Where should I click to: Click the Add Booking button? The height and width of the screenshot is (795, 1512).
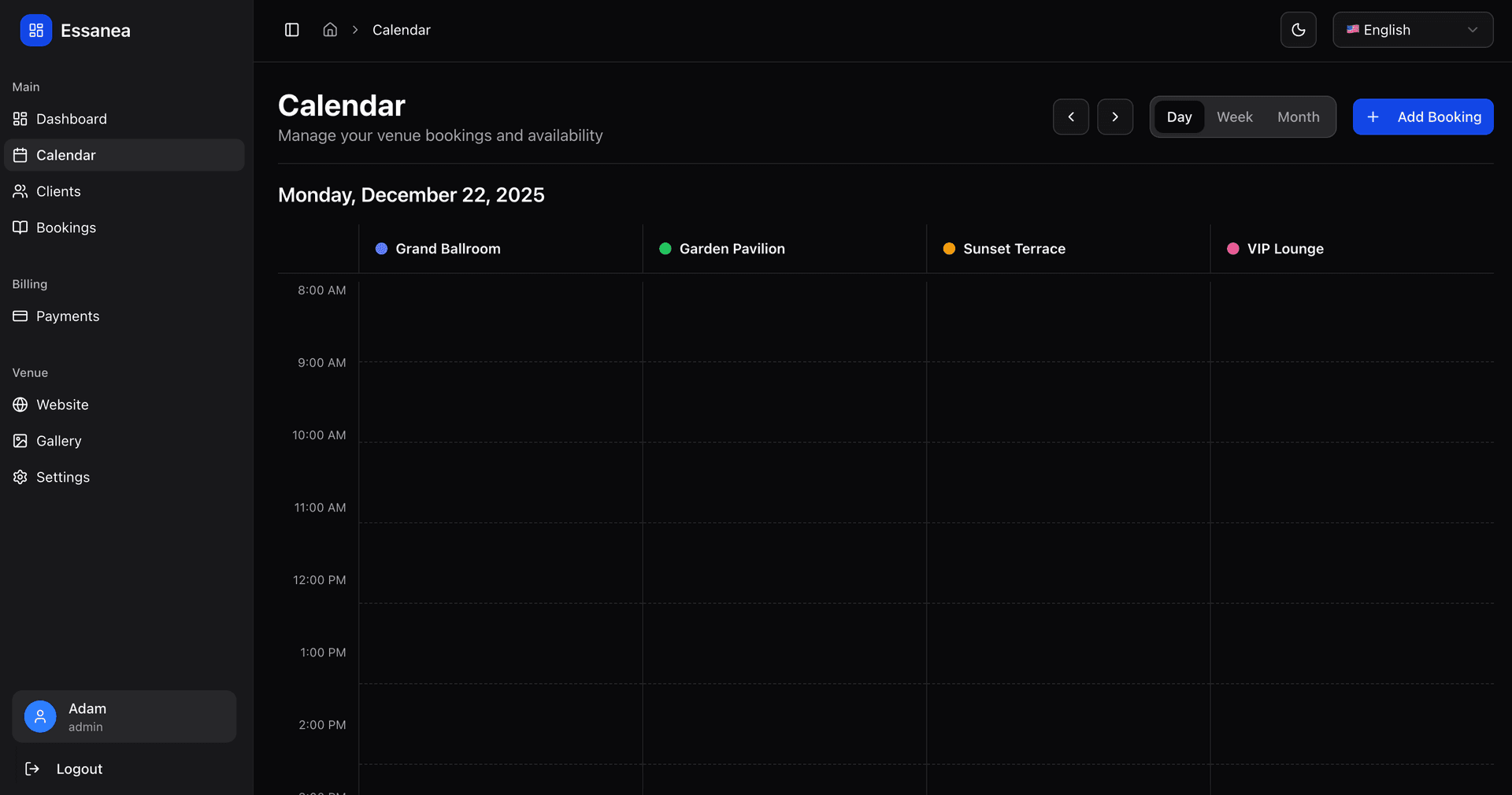(1423, 116)
